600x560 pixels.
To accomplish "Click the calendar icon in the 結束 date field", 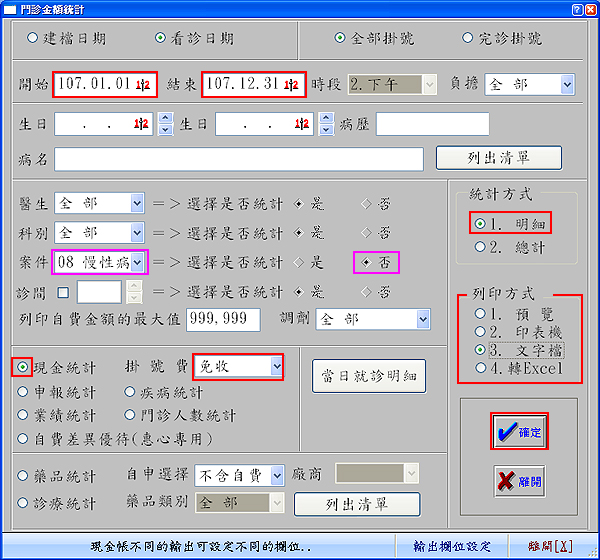I will tap(291, 85).
